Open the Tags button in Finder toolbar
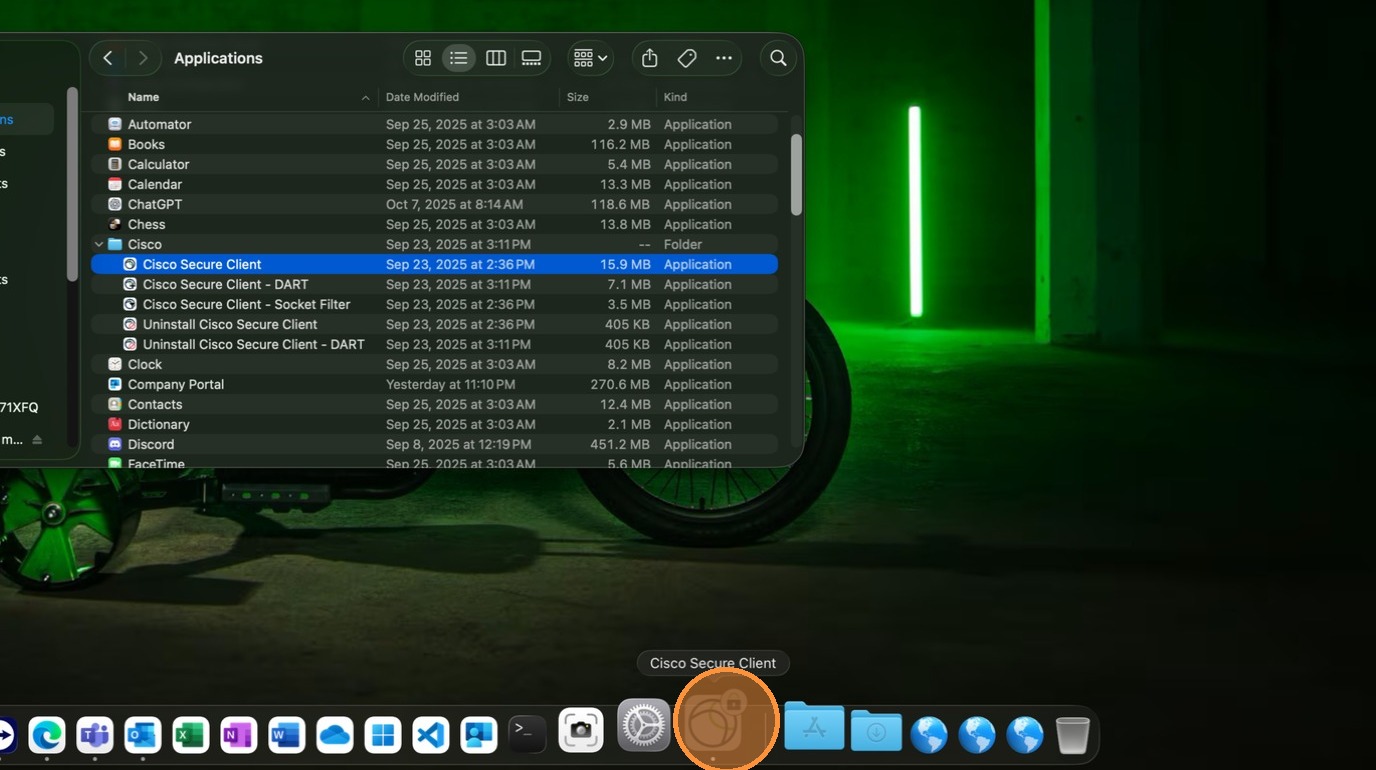Viewport: 1376px width, 770px height. [x=687, y=58]
